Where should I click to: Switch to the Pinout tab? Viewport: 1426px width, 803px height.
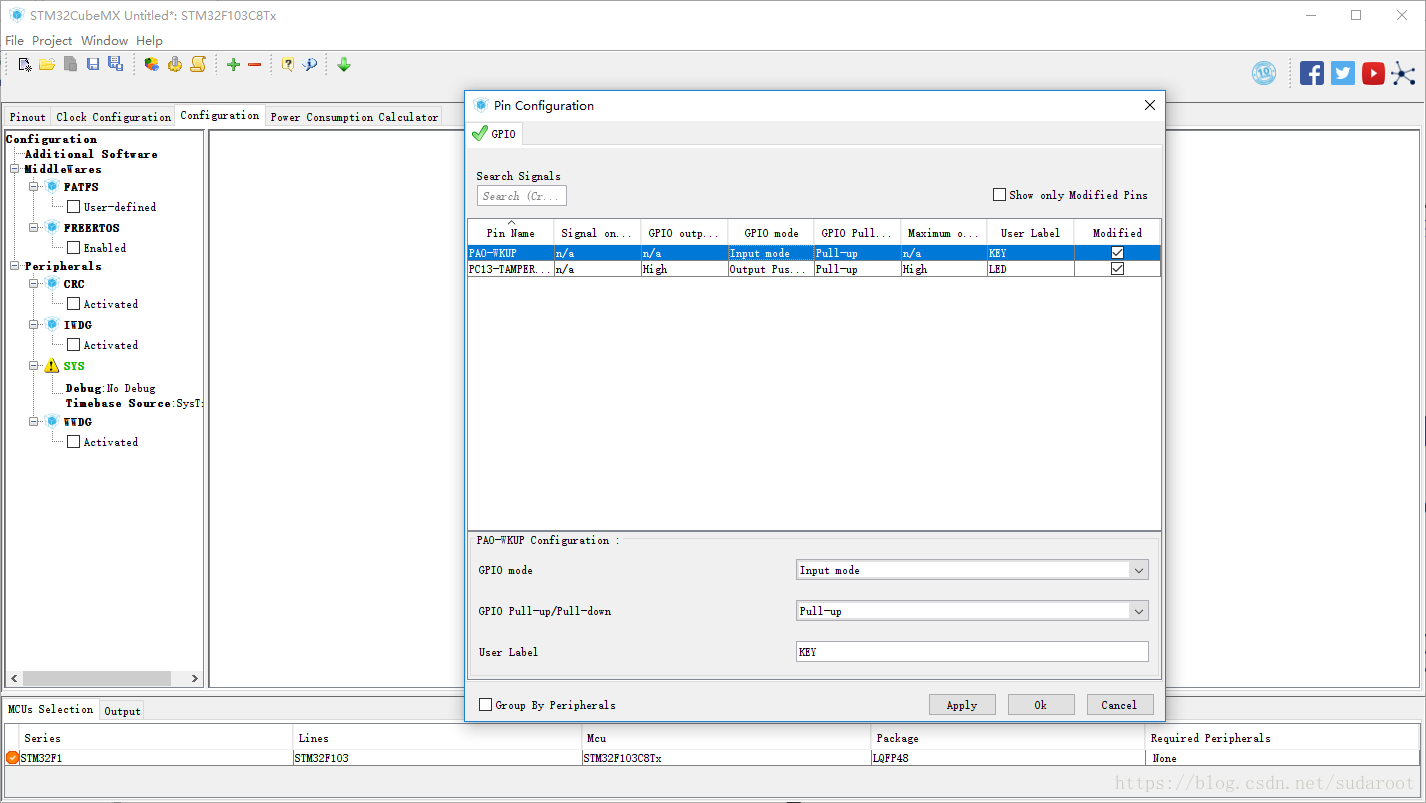pyautogui.click(x=28, y=117)
